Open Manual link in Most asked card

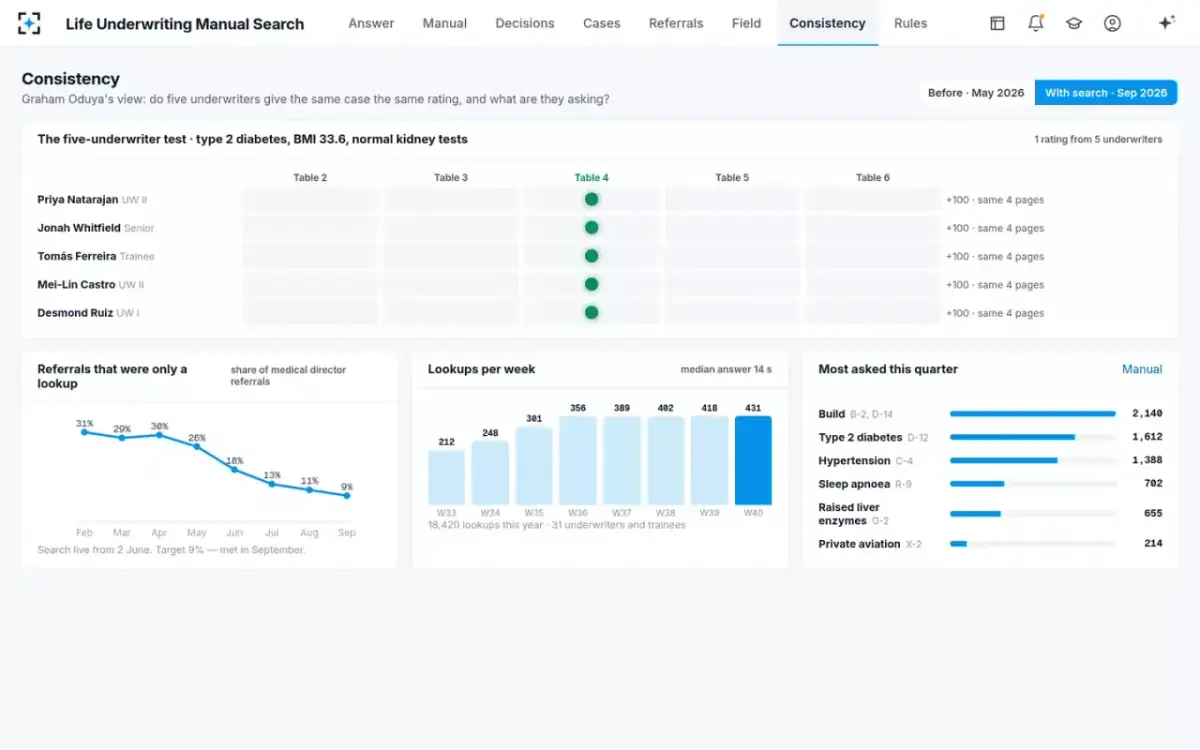tap(1142, 369)
